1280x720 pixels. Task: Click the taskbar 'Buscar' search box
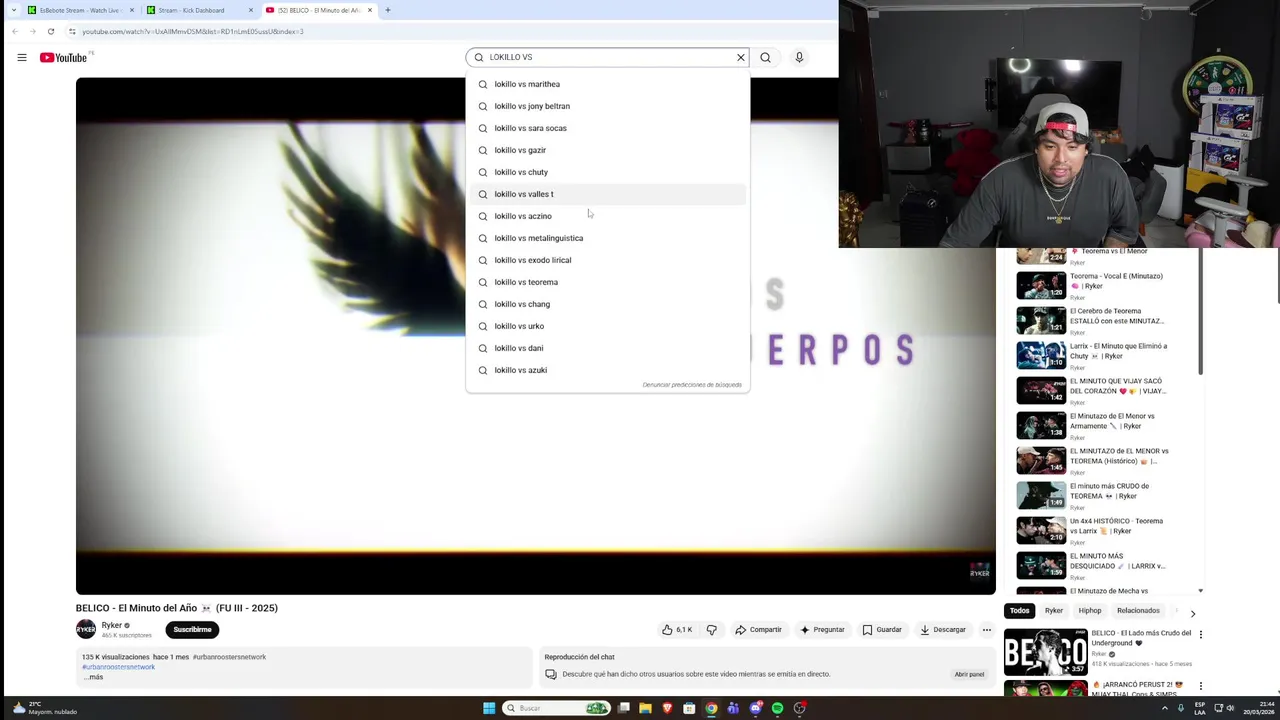tap(556, 708)
